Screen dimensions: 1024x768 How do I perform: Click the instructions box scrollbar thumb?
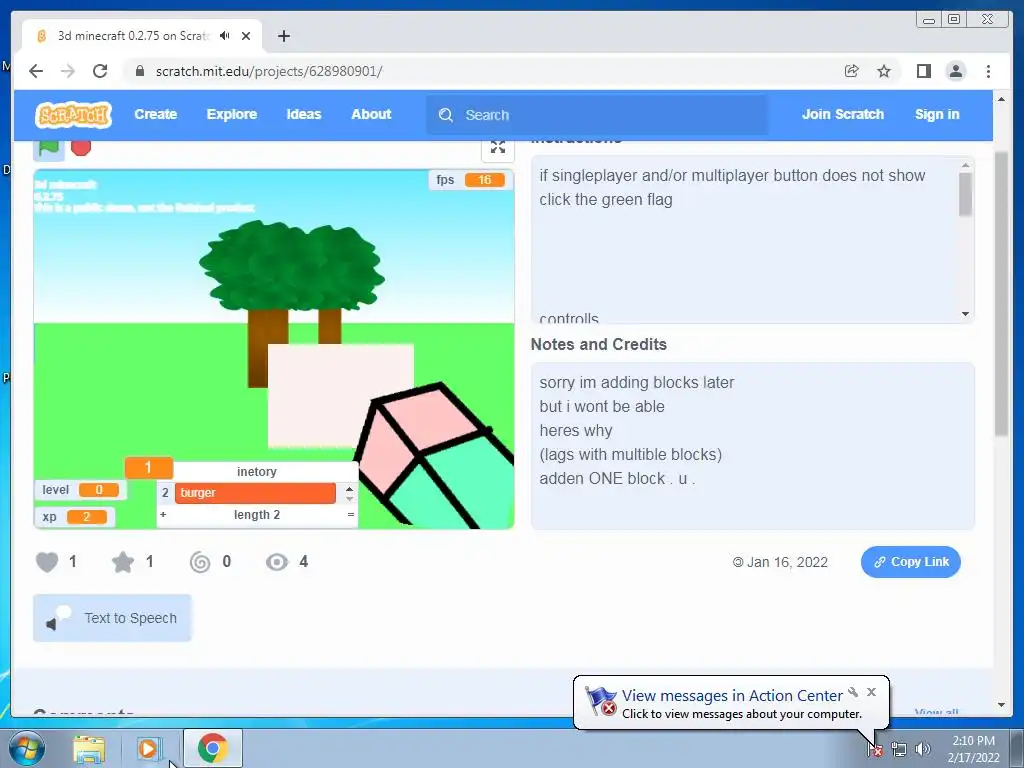pos(965,194)
